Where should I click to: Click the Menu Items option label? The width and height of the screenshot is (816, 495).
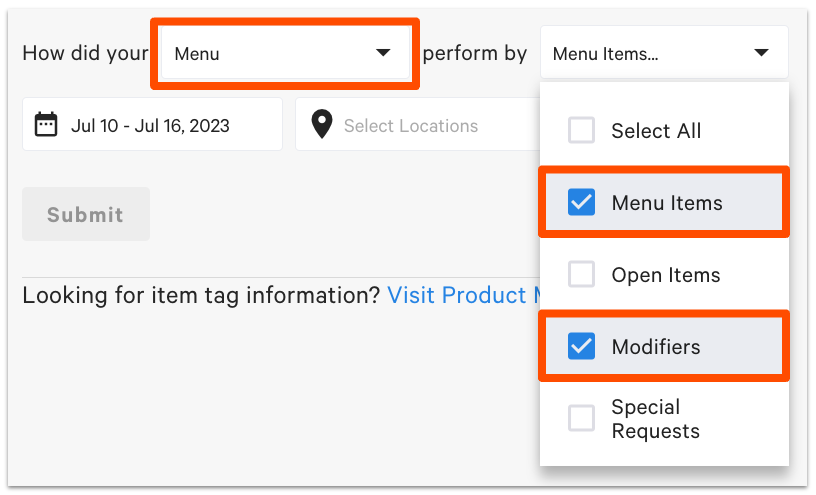(666, 203)
